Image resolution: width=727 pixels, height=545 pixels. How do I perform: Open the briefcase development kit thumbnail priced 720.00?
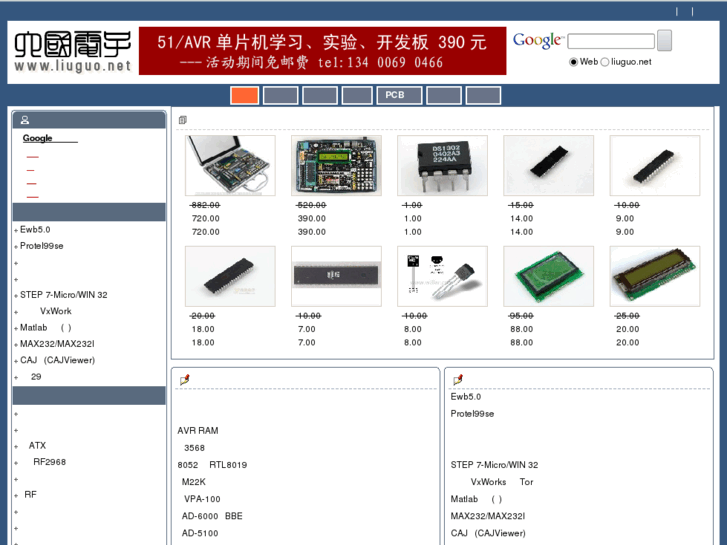[x=230, y=165]
